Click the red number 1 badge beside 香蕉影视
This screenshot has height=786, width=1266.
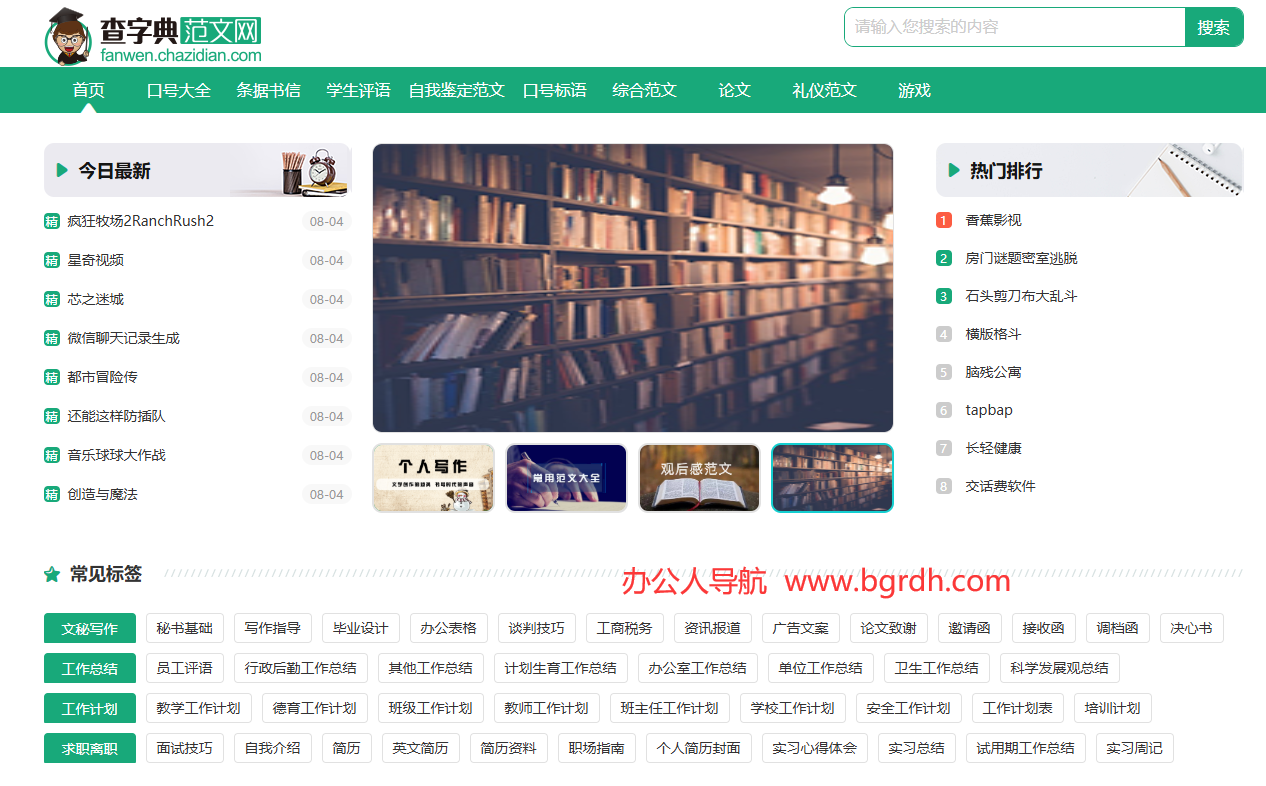tap(943, 220)
